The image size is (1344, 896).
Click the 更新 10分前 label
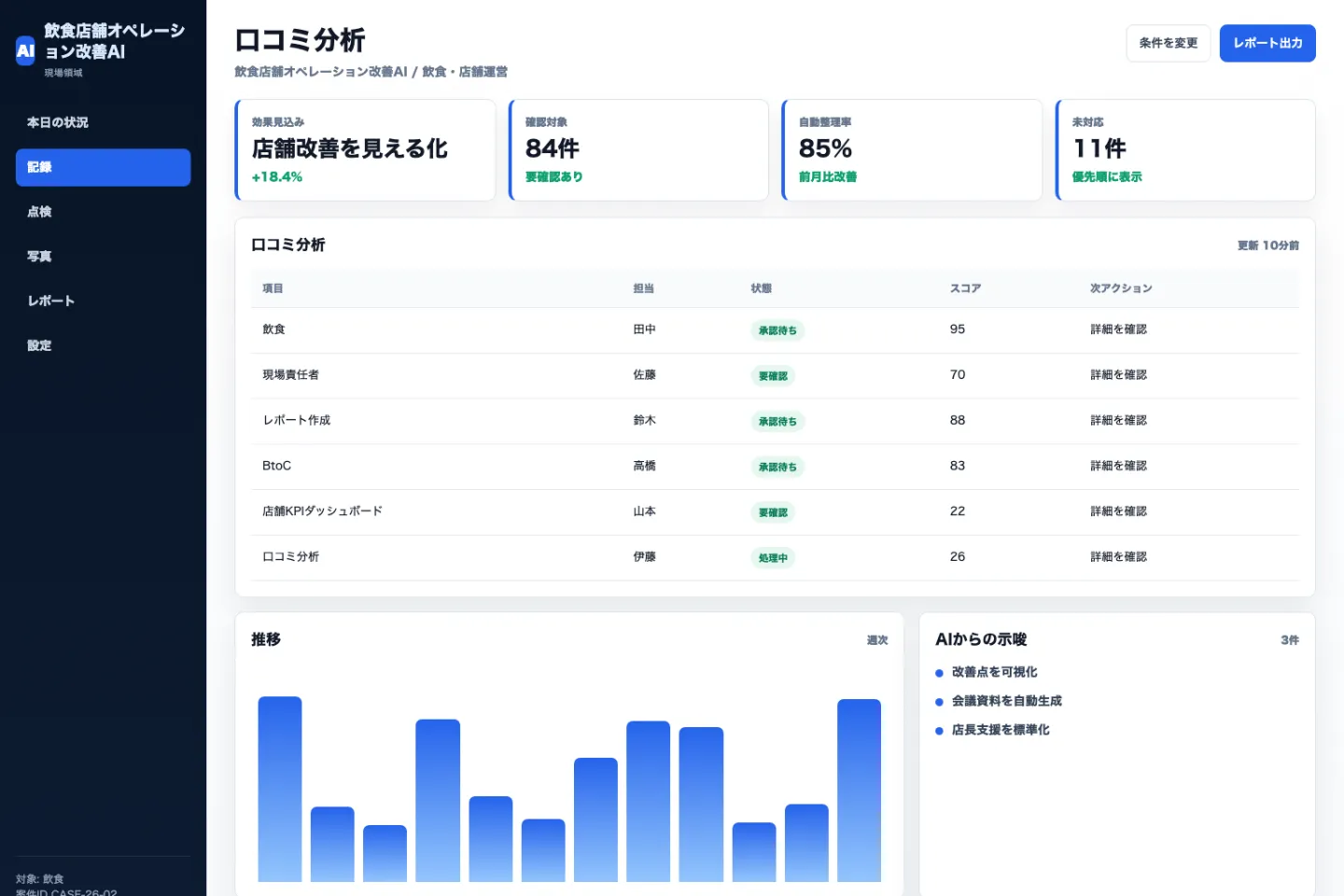coord(1267,245)
